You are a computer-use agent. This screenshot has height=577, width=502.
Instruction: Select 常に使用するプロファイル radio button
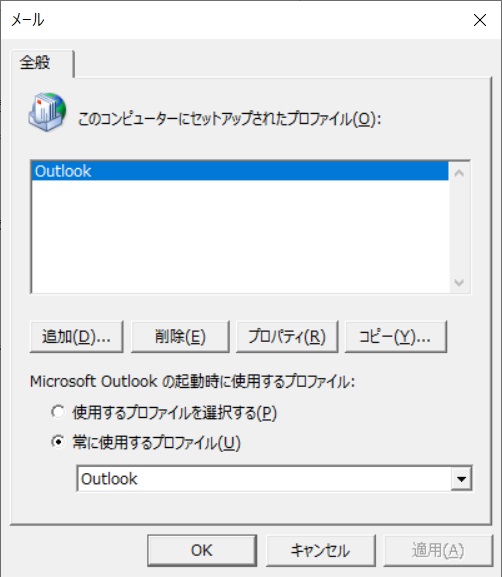point(58,442)
